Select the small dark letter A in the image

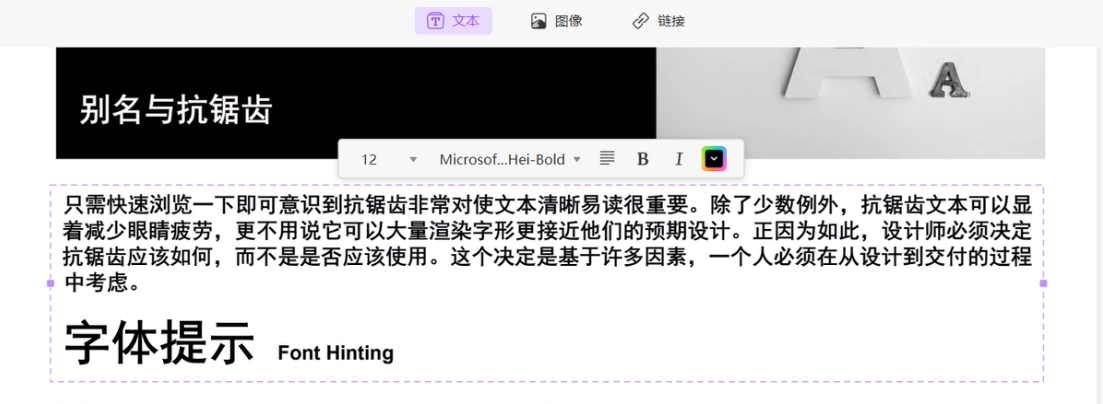950,80
